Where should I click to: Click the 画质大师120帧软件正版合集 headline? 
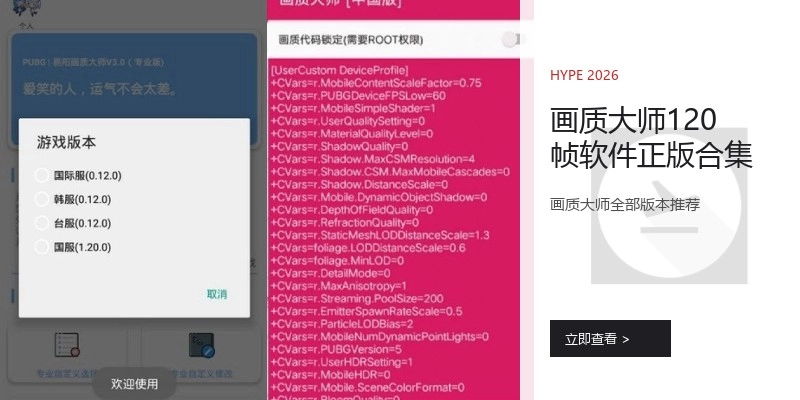(x=651, y=137)
